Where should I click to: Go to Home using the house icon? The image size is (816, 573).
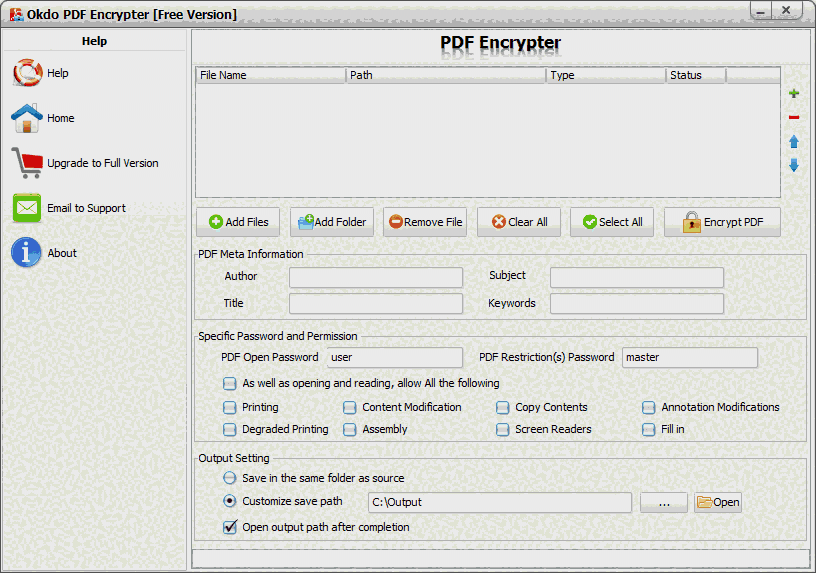[27, 118]
